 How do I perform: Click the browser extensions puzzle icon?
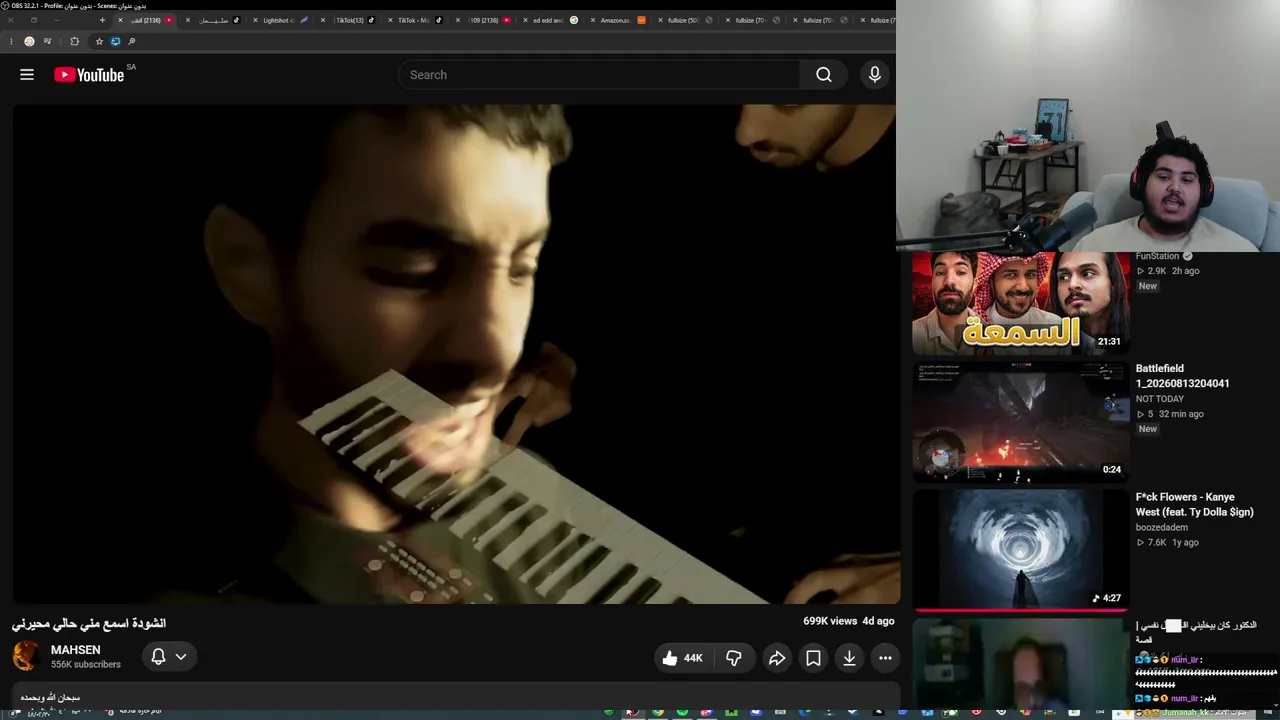click(x=74, y=41)
